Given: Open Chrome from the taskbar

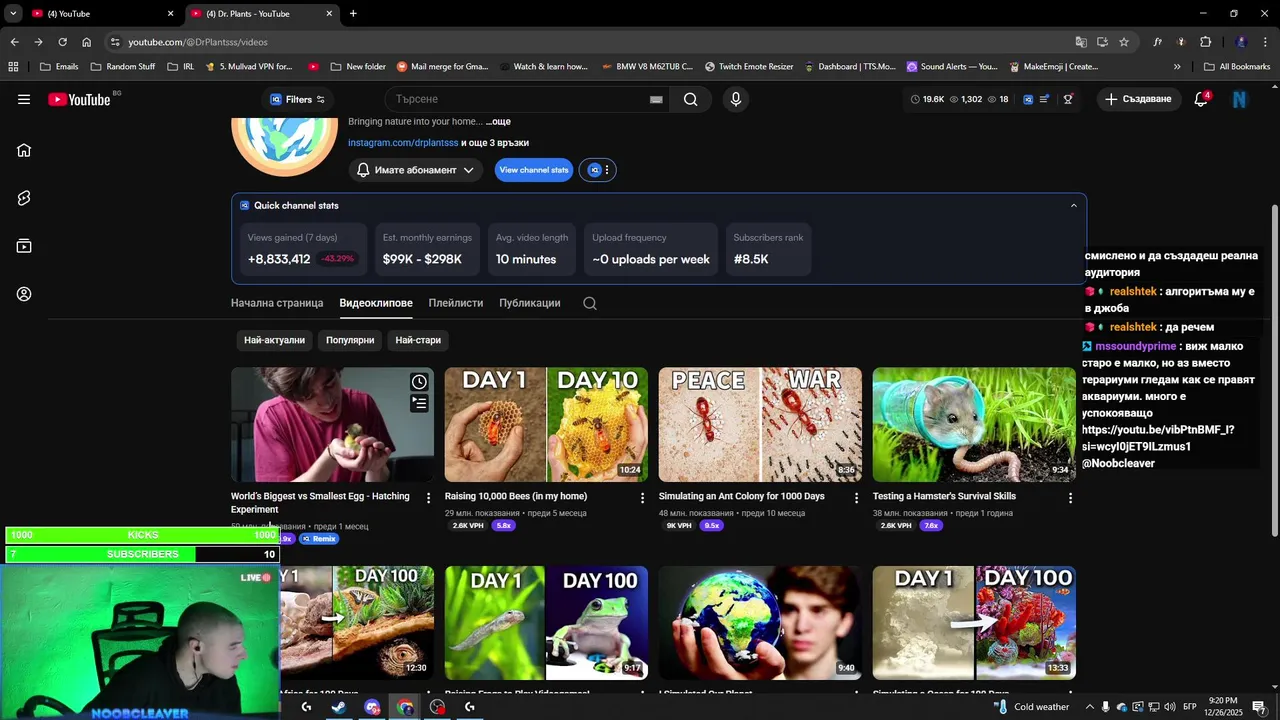Looking at the screenshot, I should tap(405, 707).
